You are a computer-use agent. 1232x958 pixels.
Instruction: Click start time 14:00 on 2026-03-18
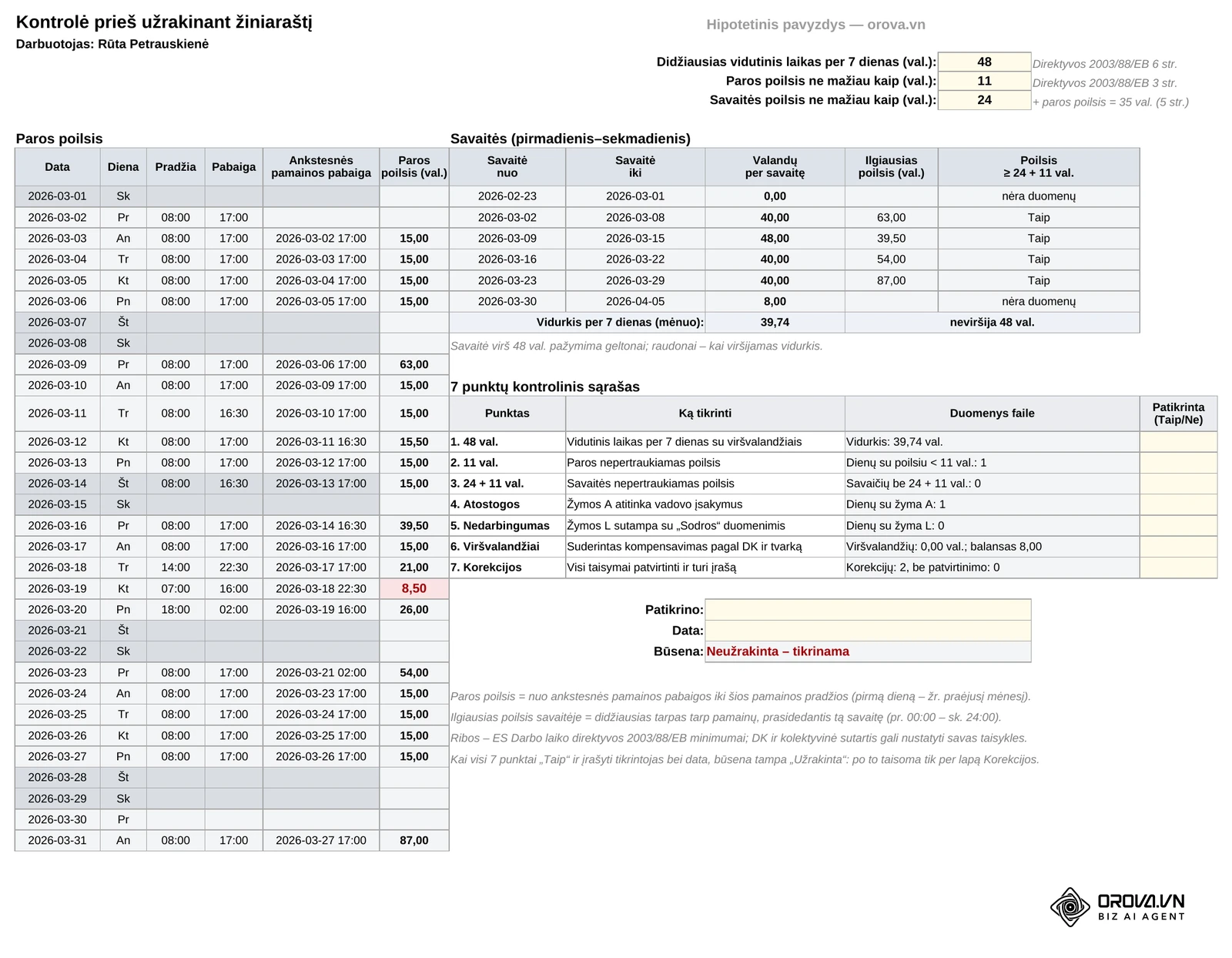[176, 568]
